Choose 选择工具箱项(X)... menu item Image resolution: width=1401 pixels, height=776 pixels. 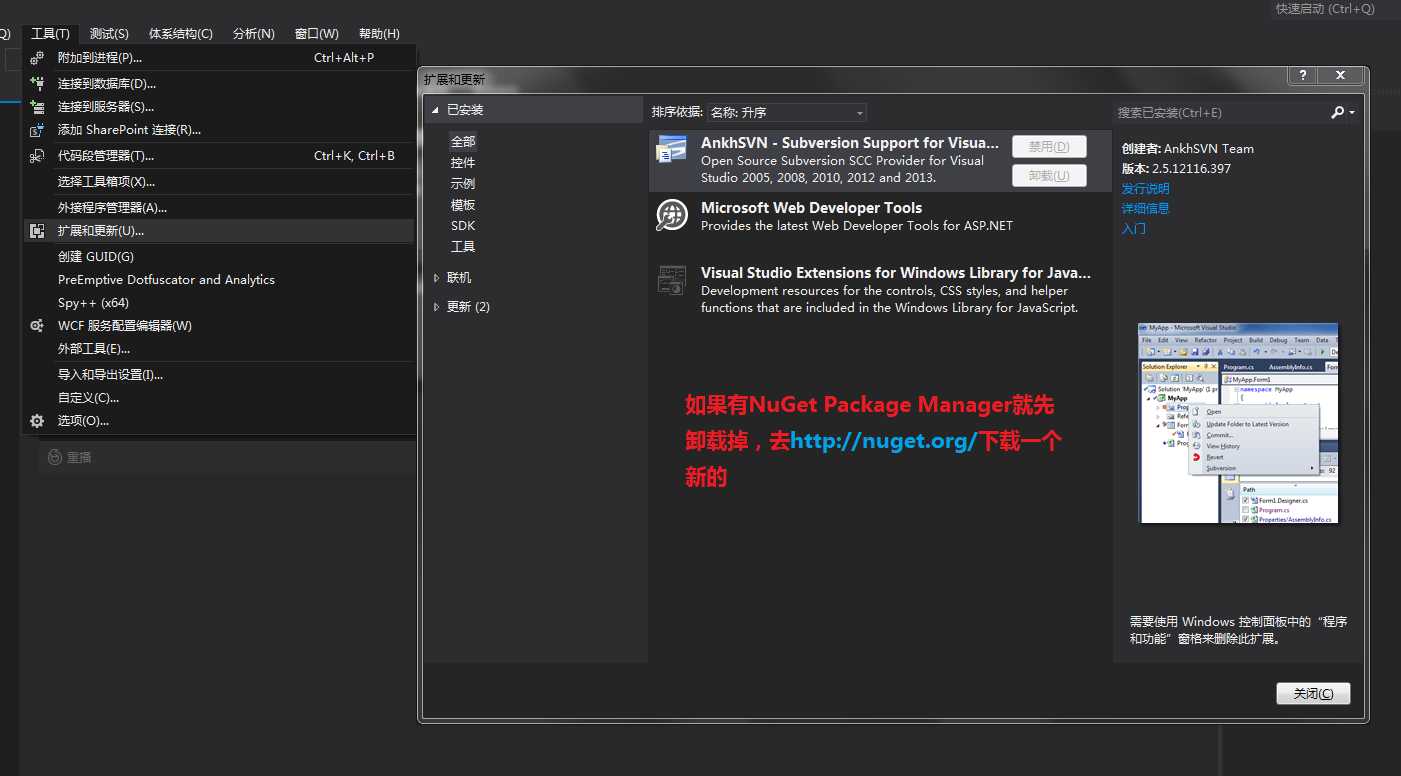click(219, 182)
